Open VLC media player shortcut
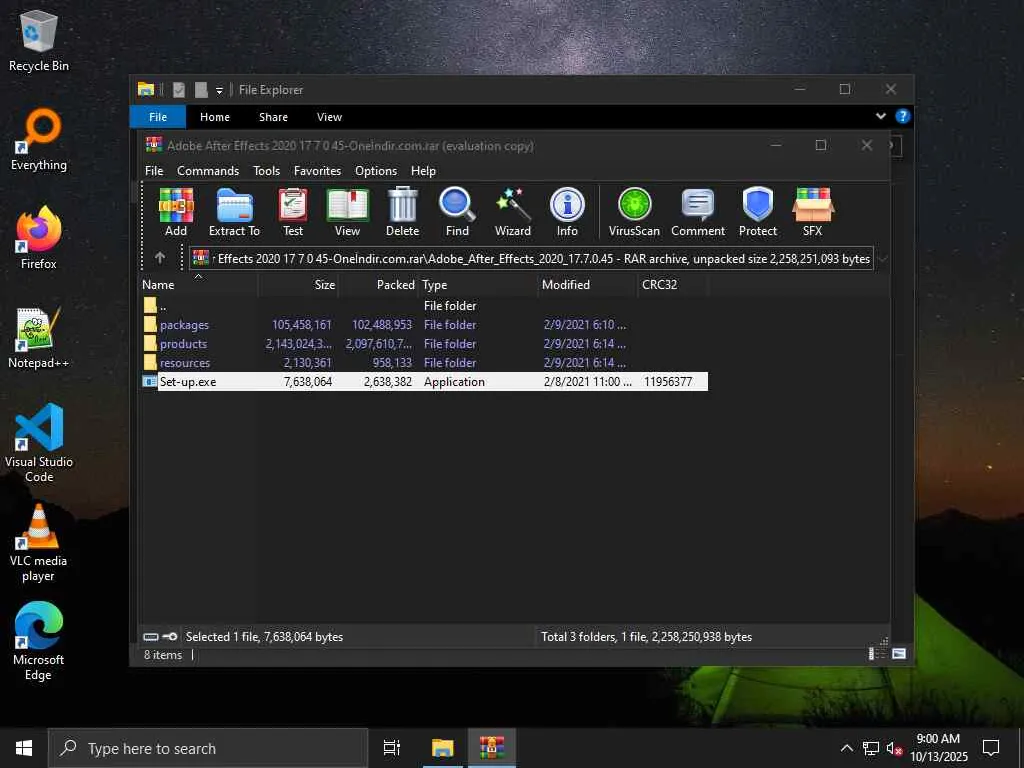This screenshot has width=1024, height=768. (39, 543)
